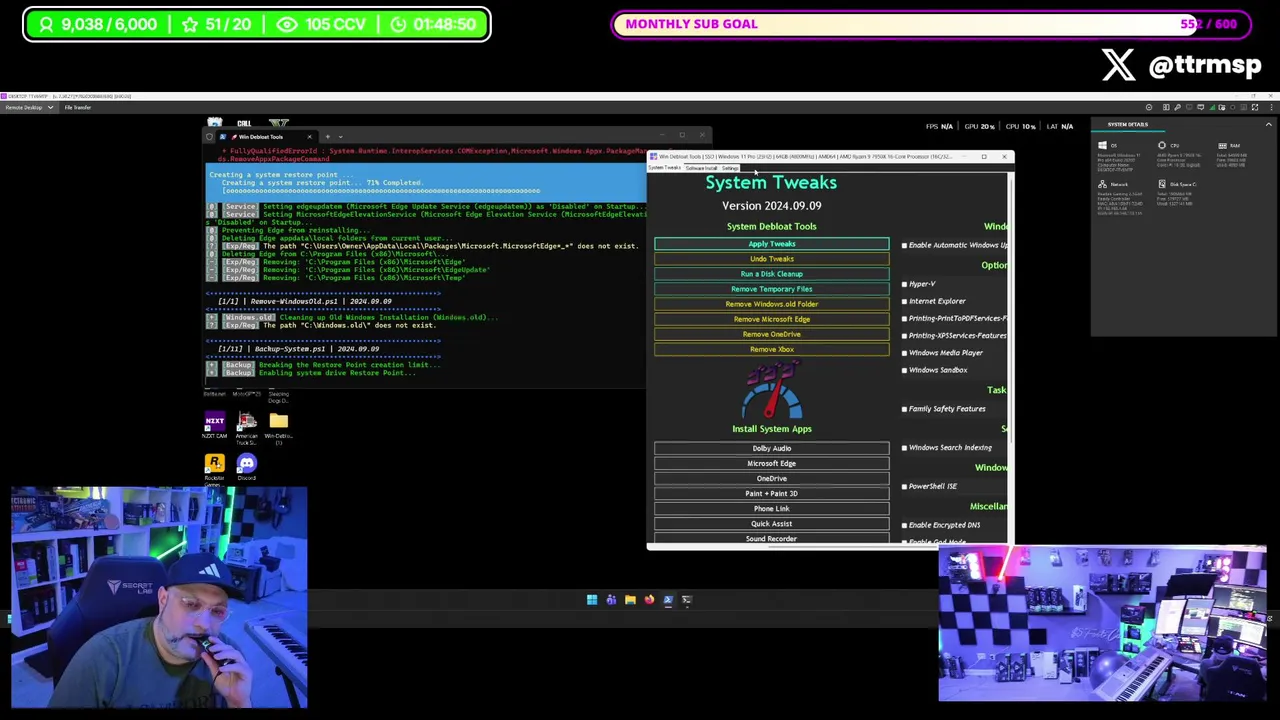This screenshot has width=1280, height=720.
Task: Click Remove Microsoft Edge button
Action: pos(771,319)
